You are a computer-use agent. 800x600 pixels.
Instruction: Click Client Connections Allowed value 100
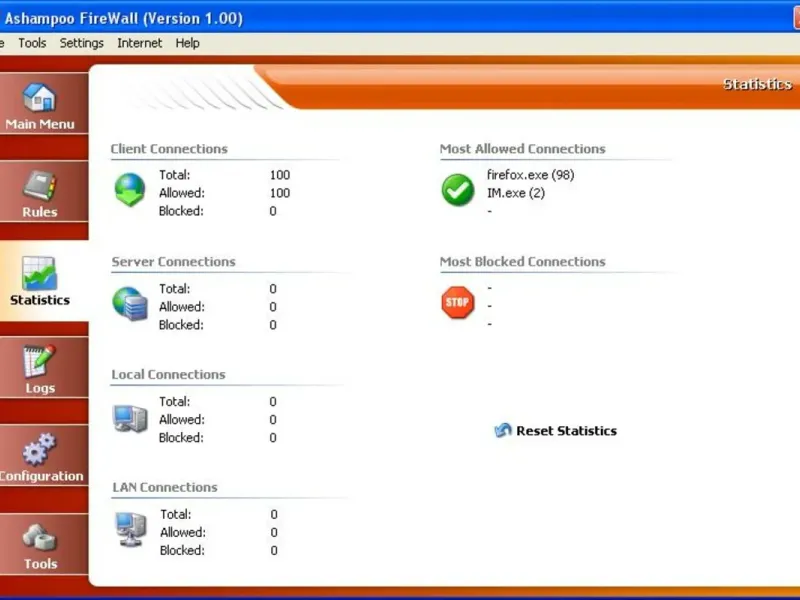click(x=280, y=193)
